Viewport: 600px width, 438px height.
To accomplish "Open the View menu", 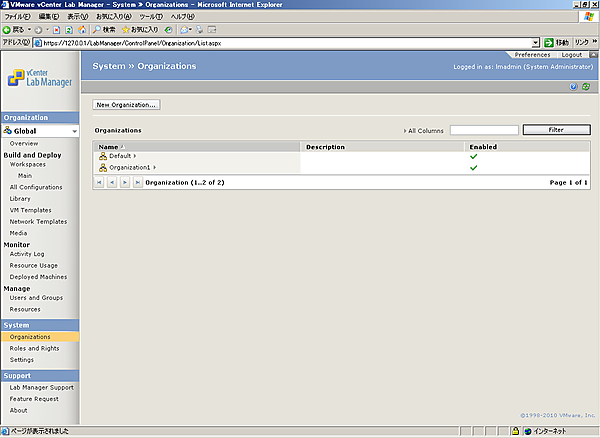I will click(78, 16).
